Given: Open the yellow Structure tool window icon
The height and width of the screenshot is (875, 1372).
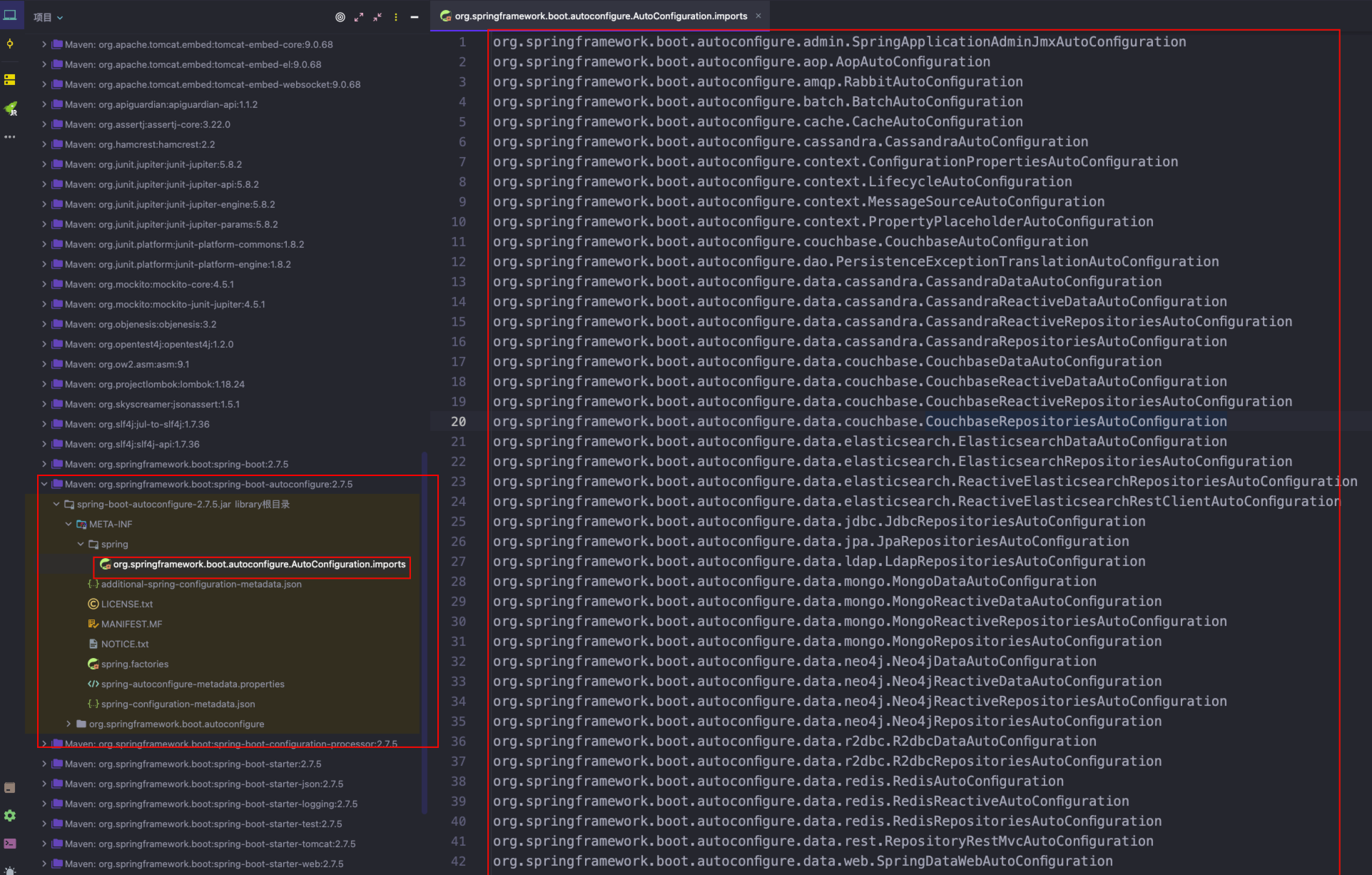Looking at the screenshot, I should tap(10, 79).
